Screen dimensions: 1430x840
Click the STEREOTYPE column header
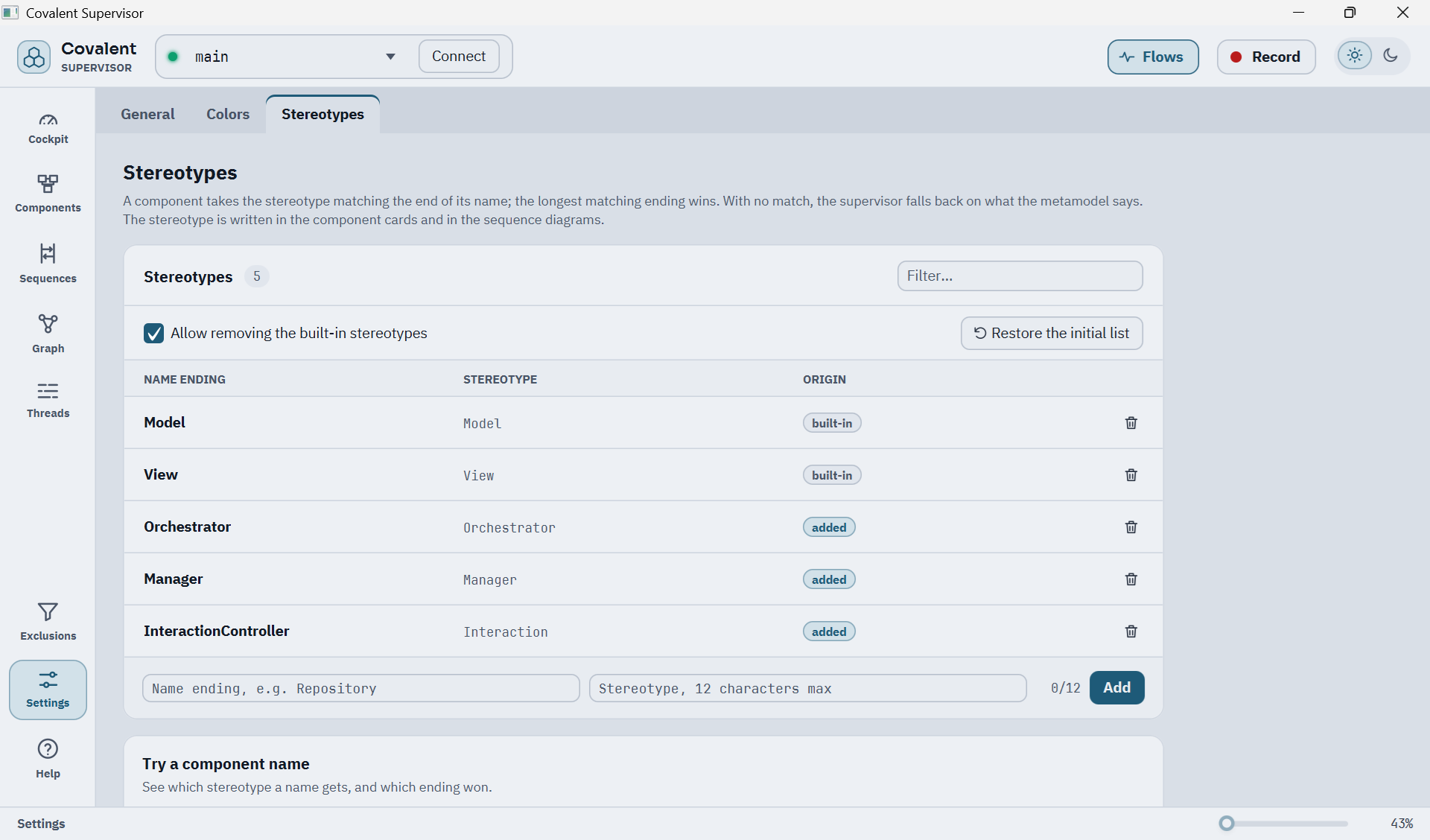(x=500, y=379)
